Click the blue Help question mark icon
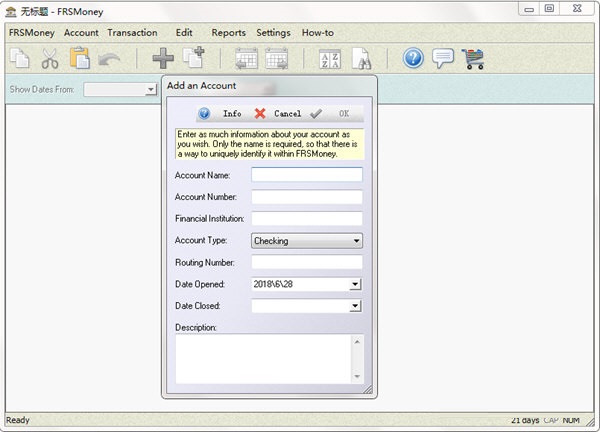 pyautogui.click(x=413, y=58)
